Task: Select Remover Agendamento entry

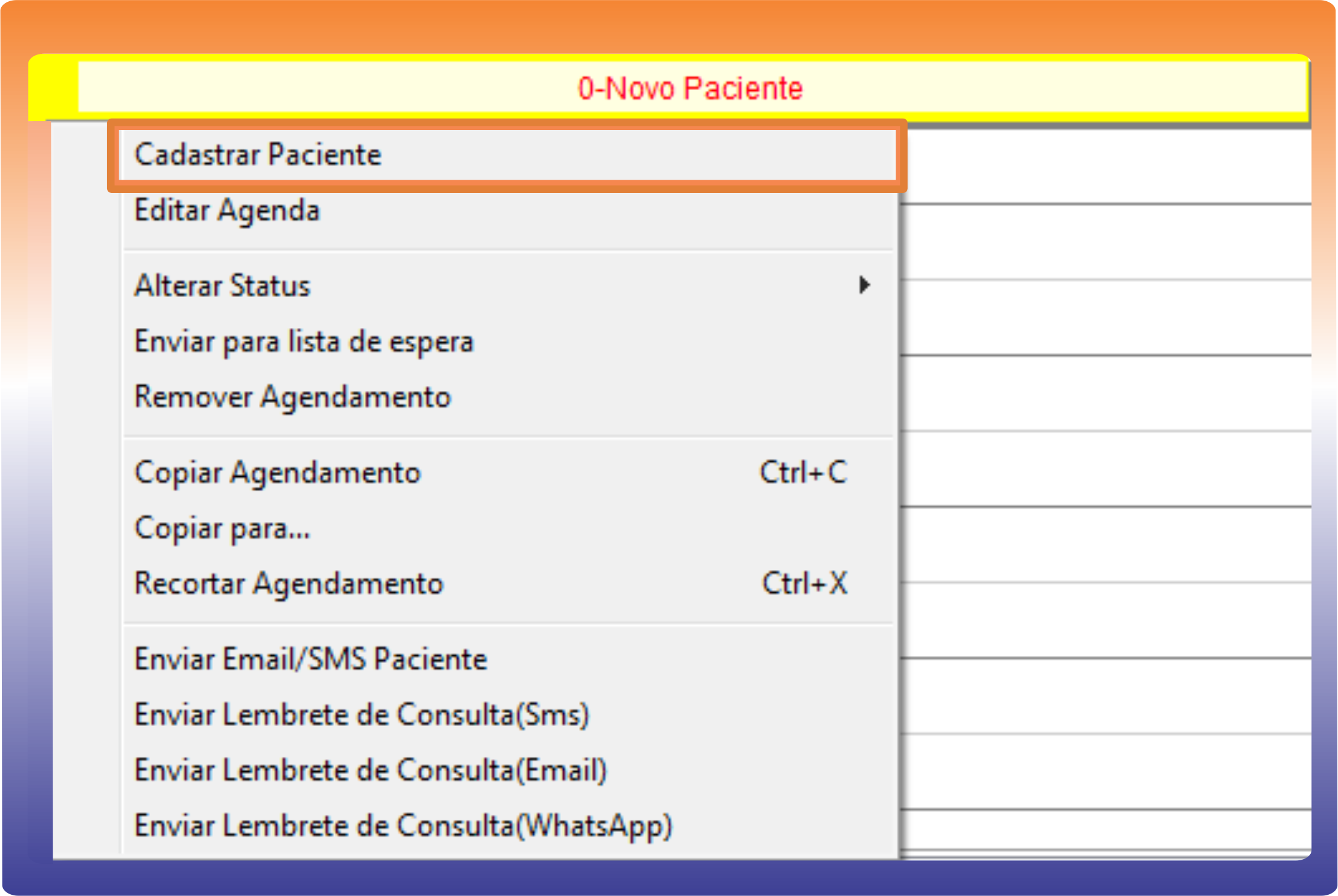Action: click(x=293, y=397)
